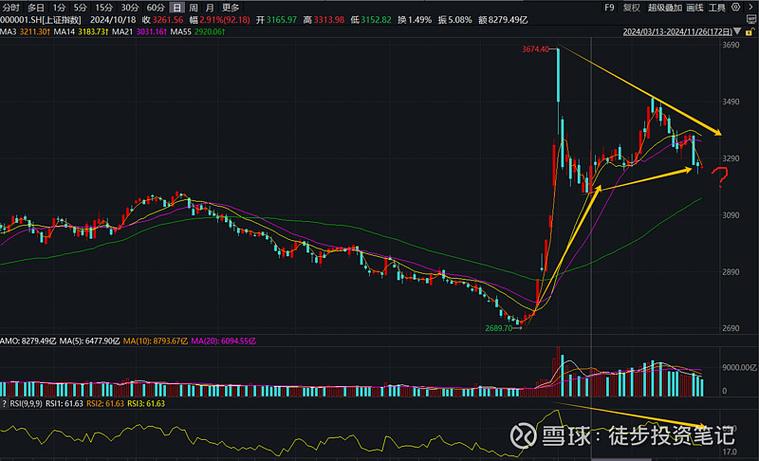
Task: Click the 3674.40 peak price marker
Action: 534,49
